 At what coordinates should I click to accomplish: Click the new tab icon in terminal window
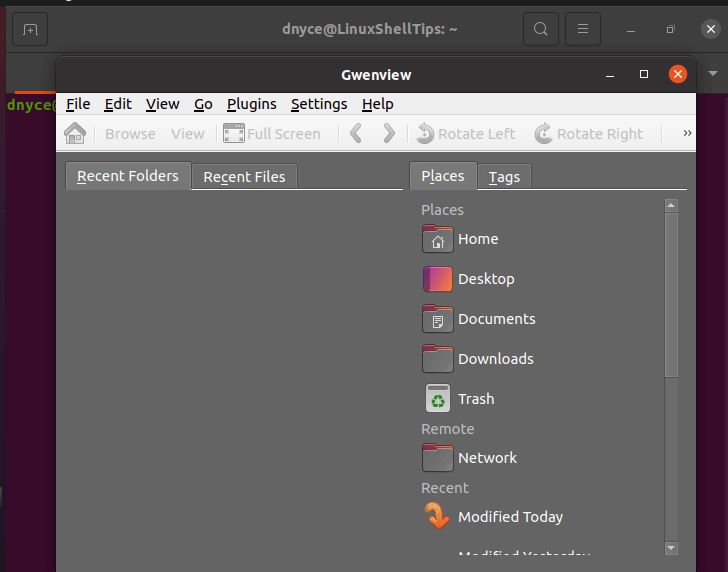(x=30, y=29)
